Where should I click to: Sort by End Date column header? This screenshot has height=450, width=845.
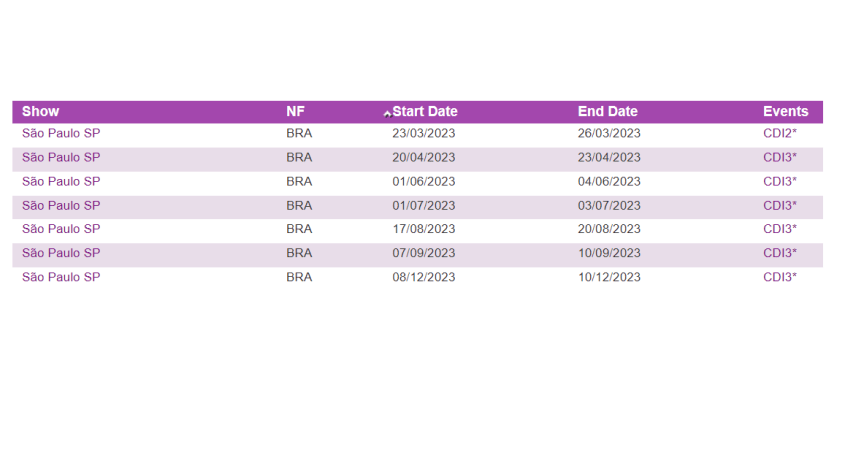click(x=607, y=112)
